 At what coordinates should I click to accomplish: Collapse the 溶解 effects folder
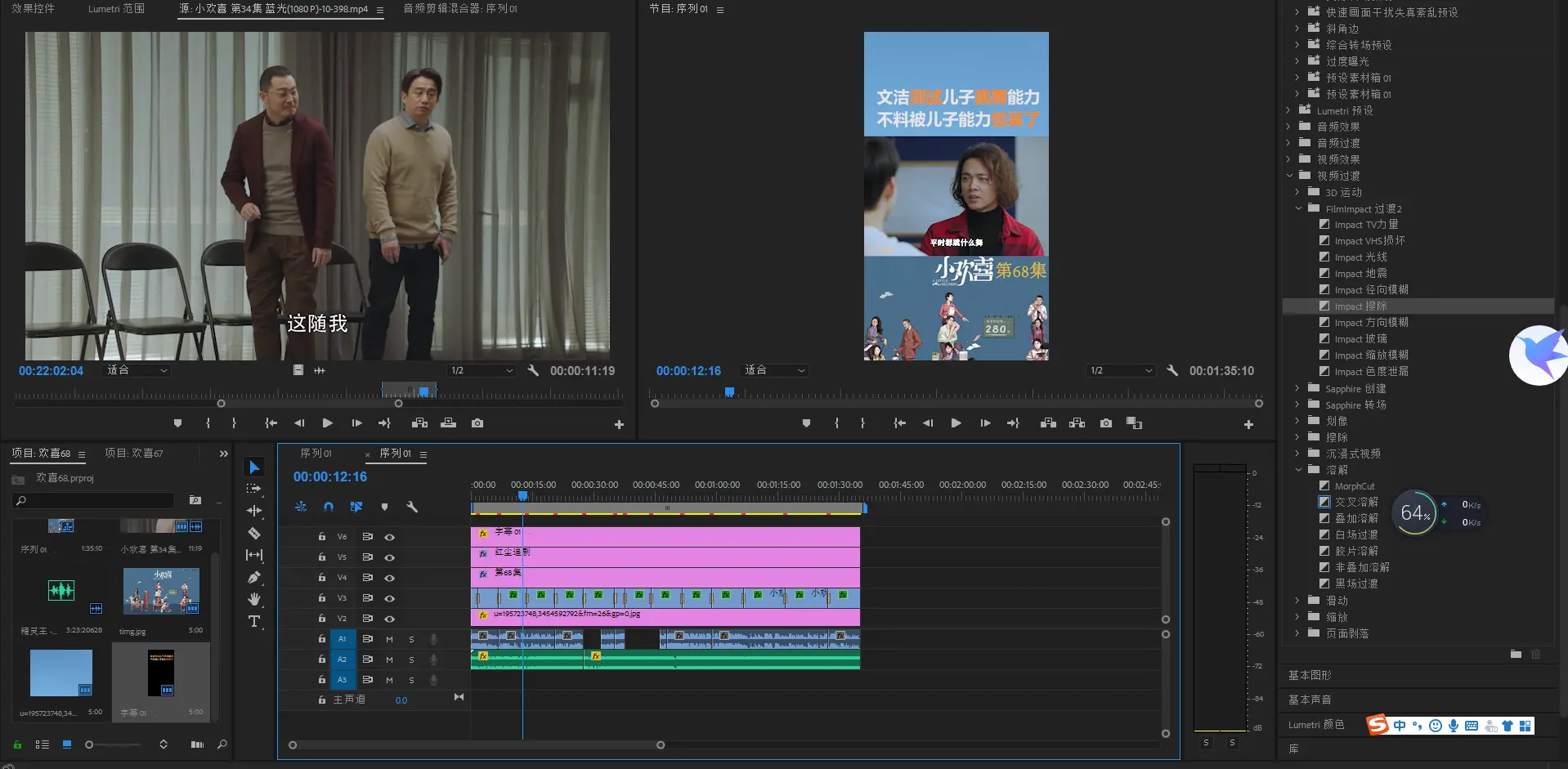click(x=1298, y=470)
